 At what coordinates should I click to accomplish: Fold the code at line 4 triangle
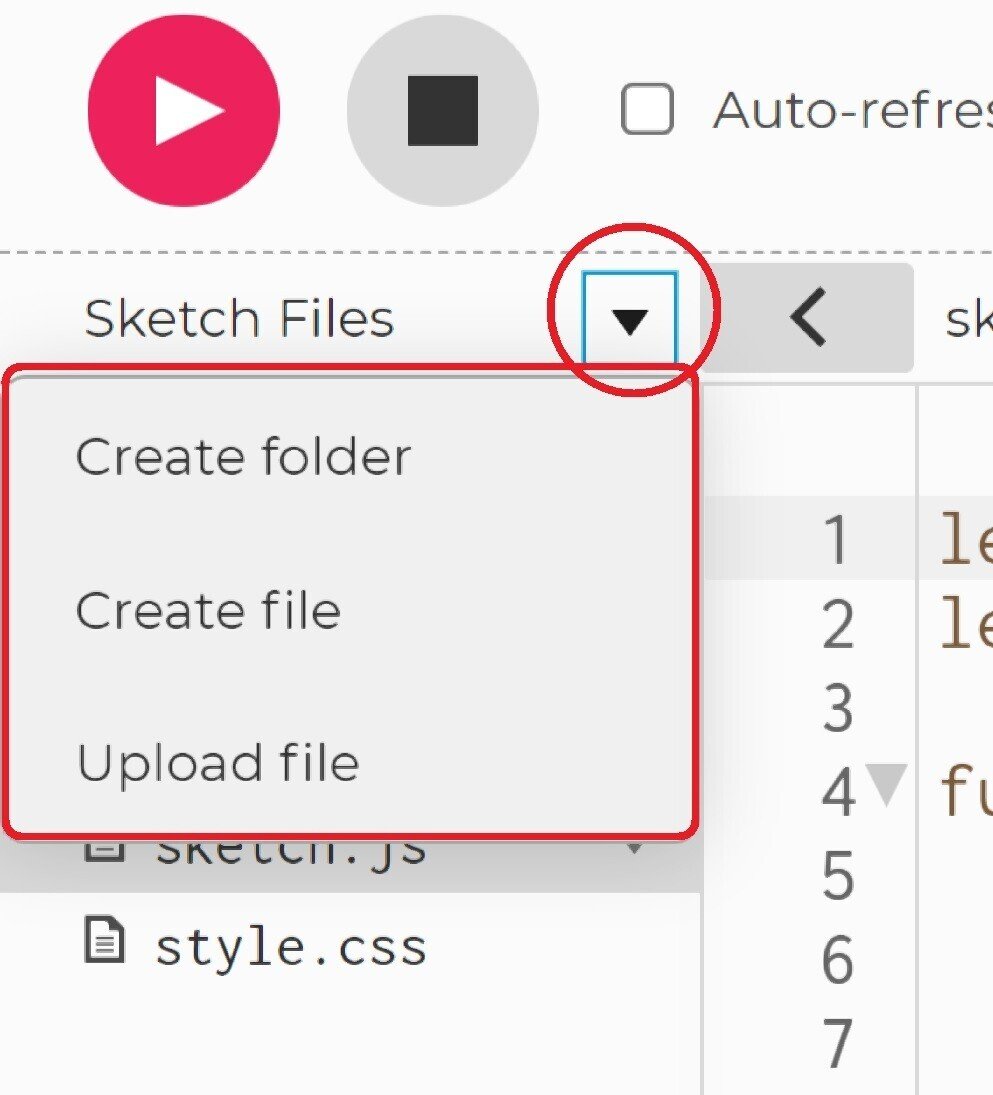point(886,785)
